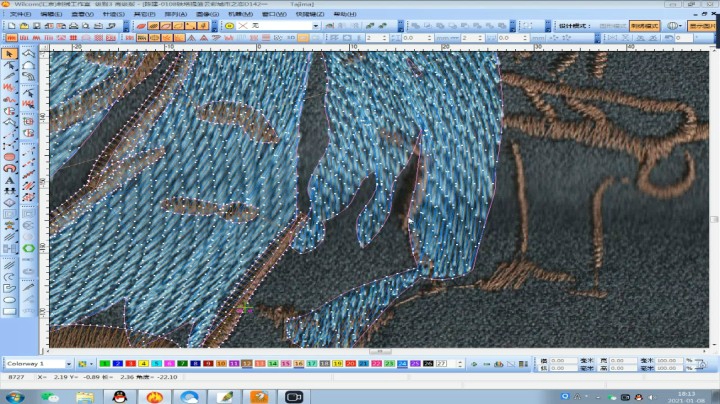720x404 pixels.
Task: Toggle the first highlighted orange view button in top toolbar
Action: pos(153,26)
